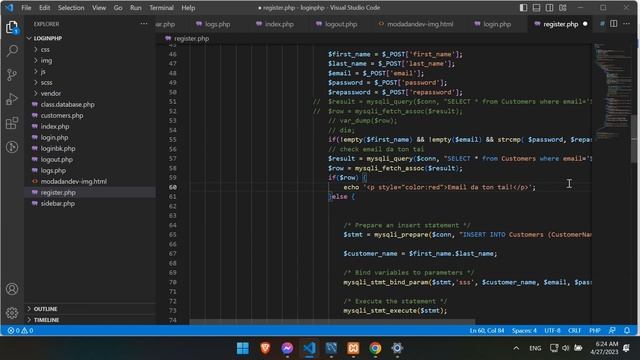
Task: Open customize layout icon
Action: click(563, 8)
